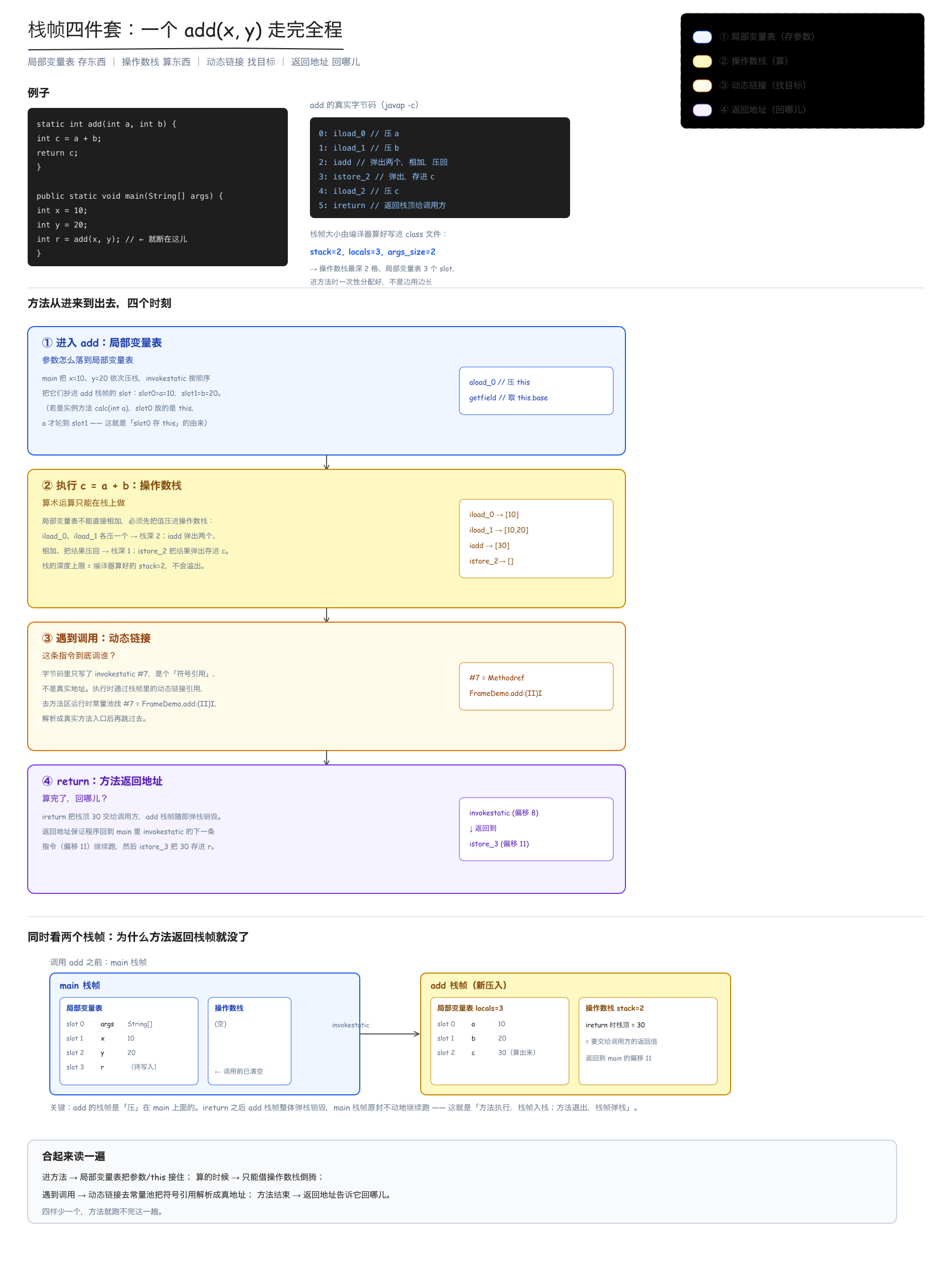Select legend label ② 操作数栈（算）
Viewport: 952px width, 1262px height.
753,61
